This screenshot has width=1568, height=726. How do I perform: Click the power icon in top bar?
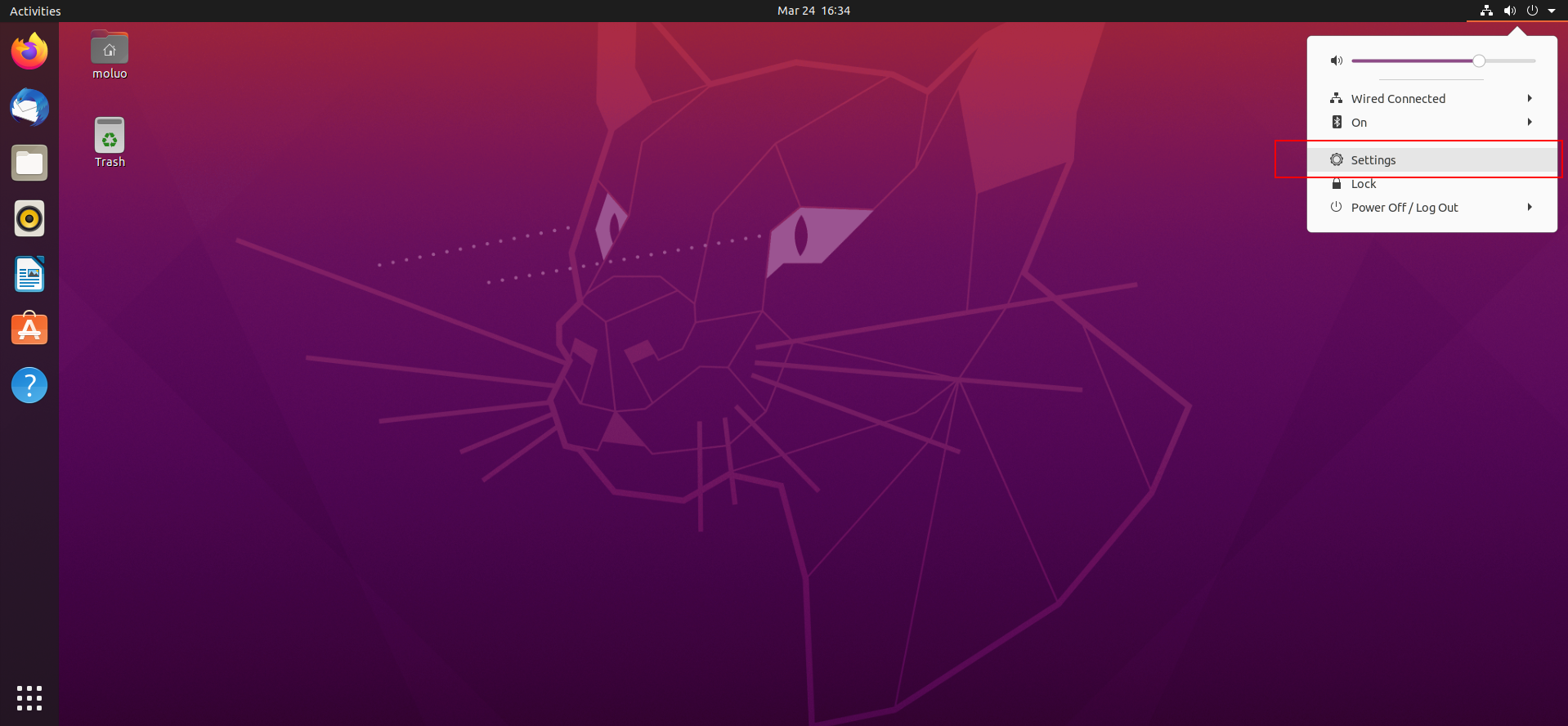(x=1532, y=11)
